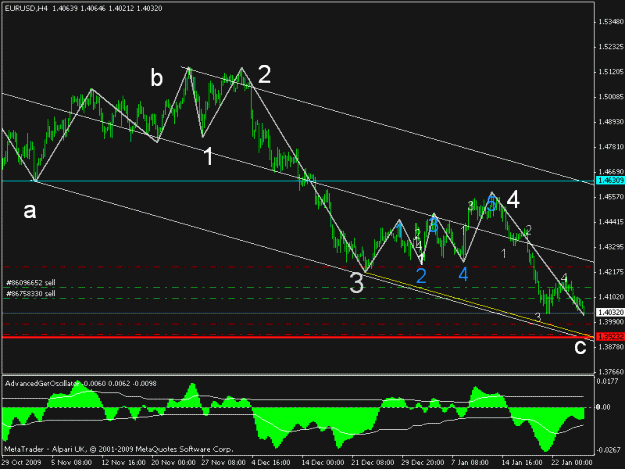625x469 pixels.
Task: Click time axis label 14 Jan 16:00
Action: (x=522, y=462)
